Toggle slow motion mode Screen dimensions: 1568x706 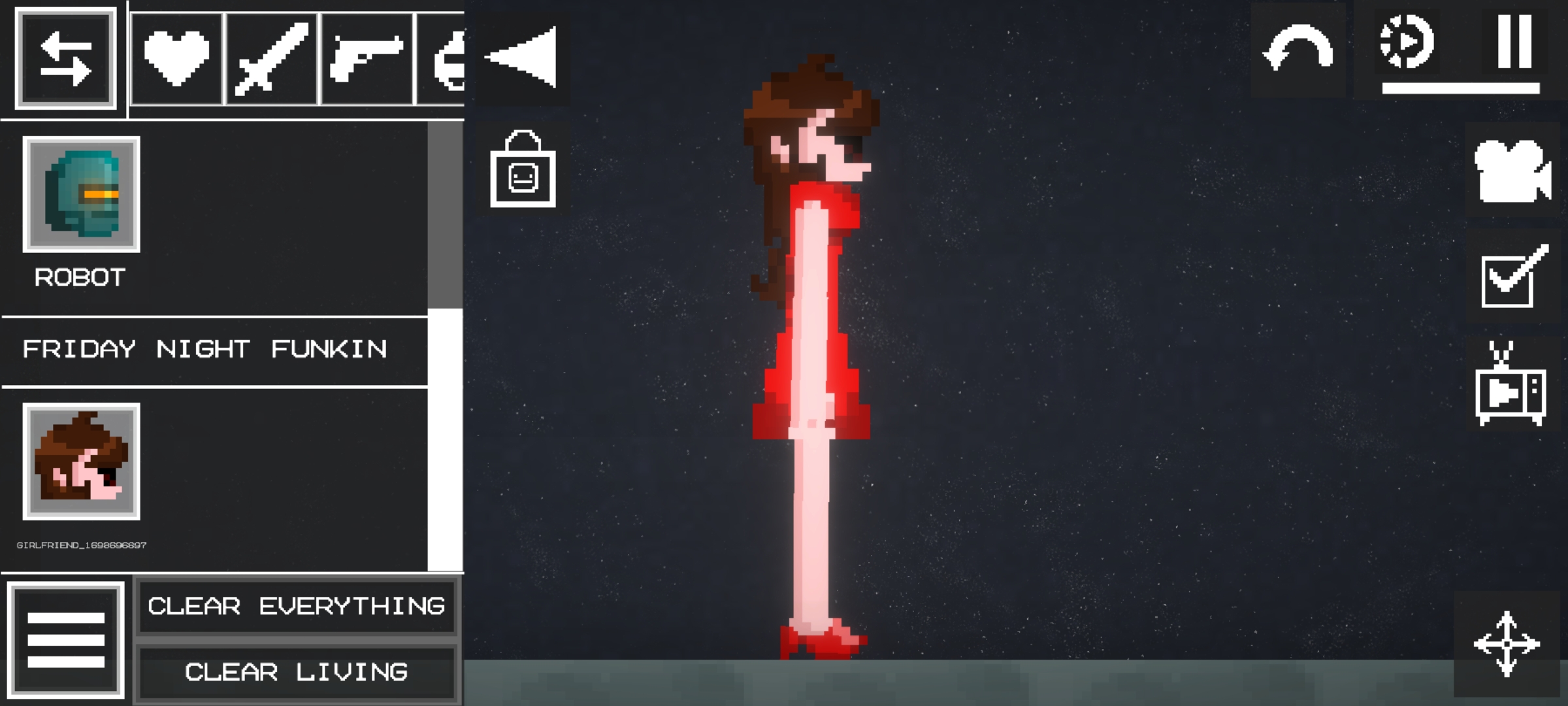1406,42
